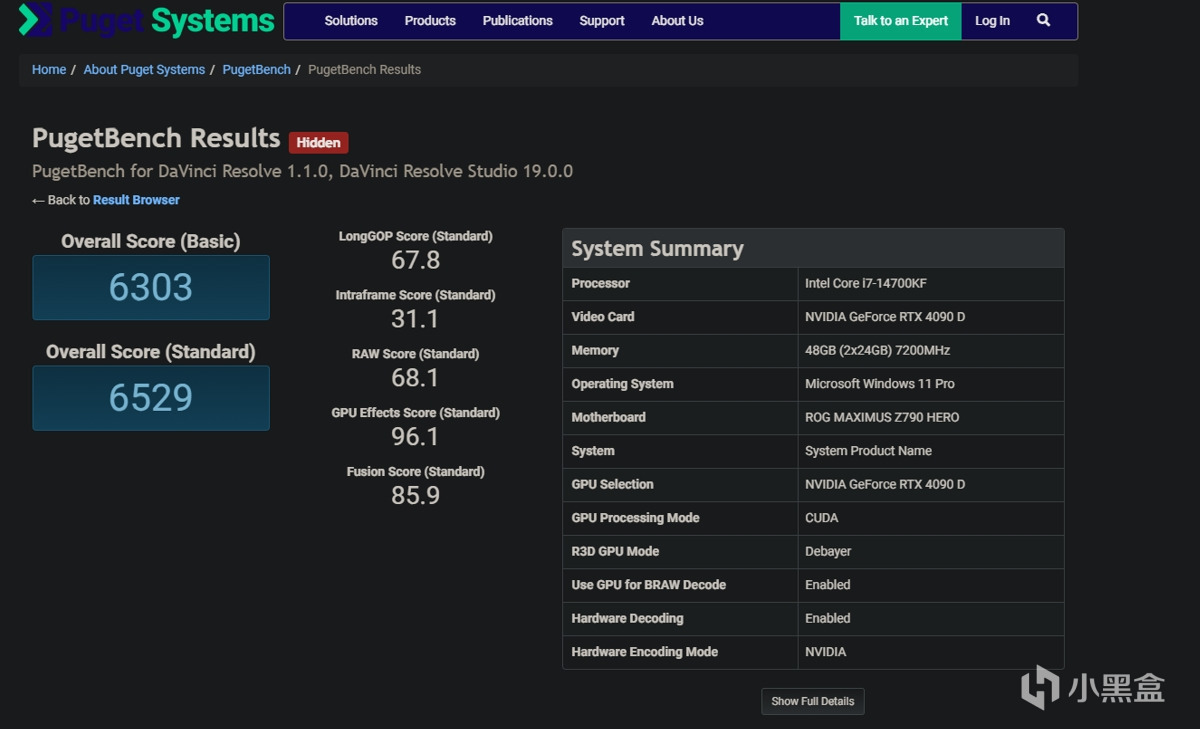Click Talk to an Expert button

pyautogui.click(x=901, y=21)
